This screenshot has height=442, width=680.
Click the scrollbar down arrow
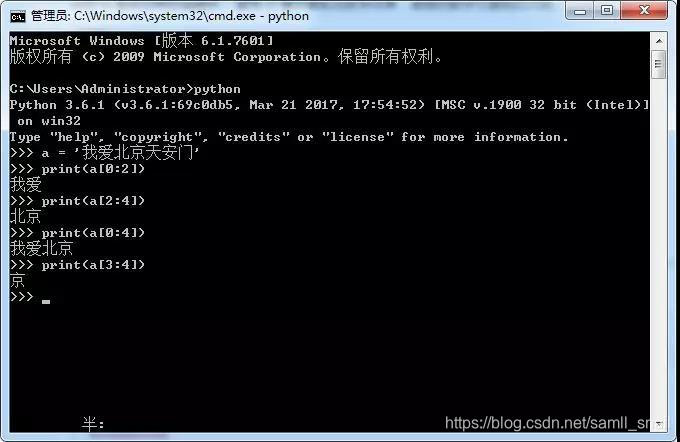659,423
